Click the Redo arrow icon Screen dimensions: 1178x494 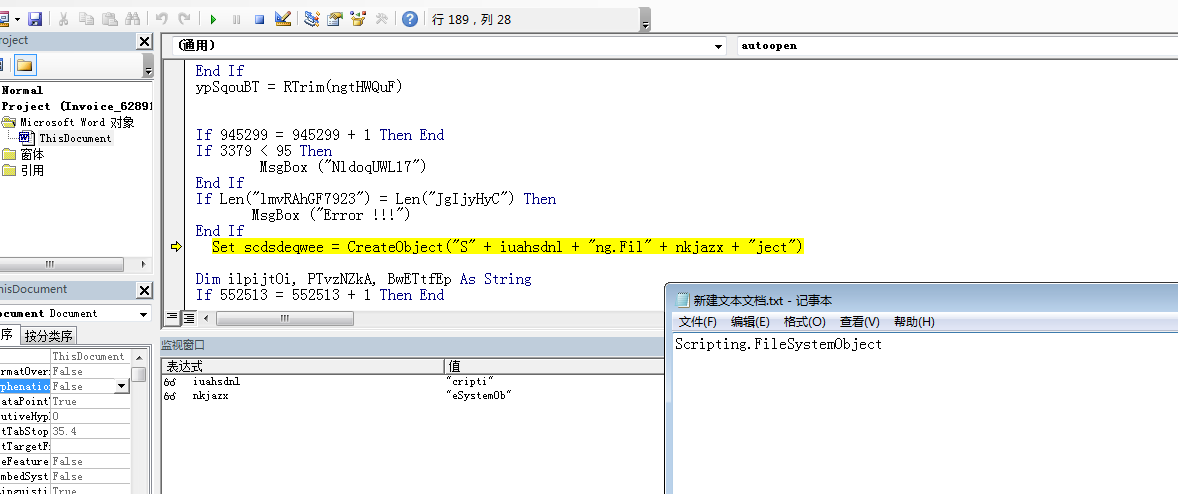coord(184,19)
